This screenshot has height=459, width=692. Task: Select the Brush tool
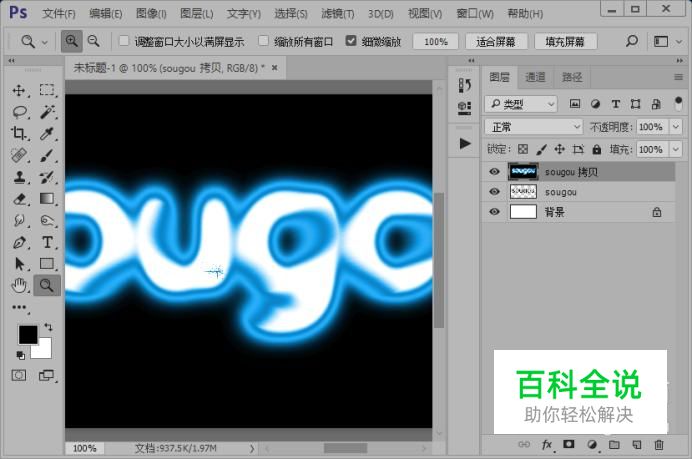click(x=46, y=155)
